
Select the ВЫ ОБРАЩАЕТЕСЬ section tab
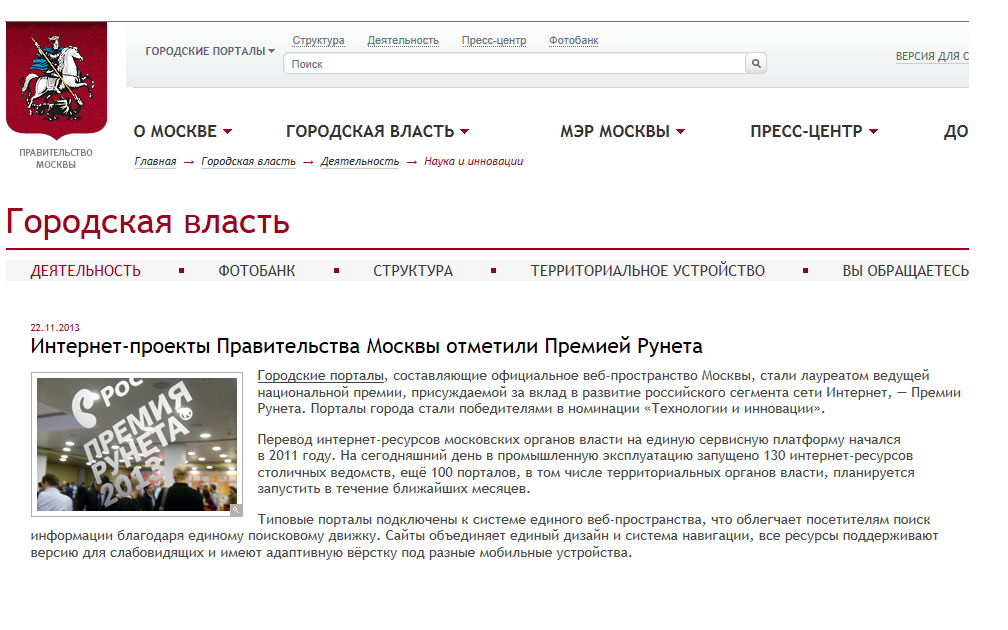[905, 271]
